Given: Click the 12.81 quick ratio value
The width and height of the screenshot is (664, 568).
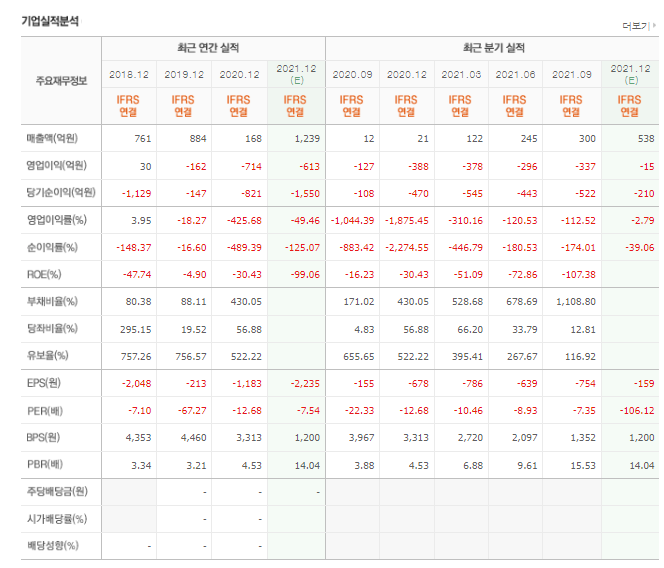Looking at the screenshot, I should 583,330.
